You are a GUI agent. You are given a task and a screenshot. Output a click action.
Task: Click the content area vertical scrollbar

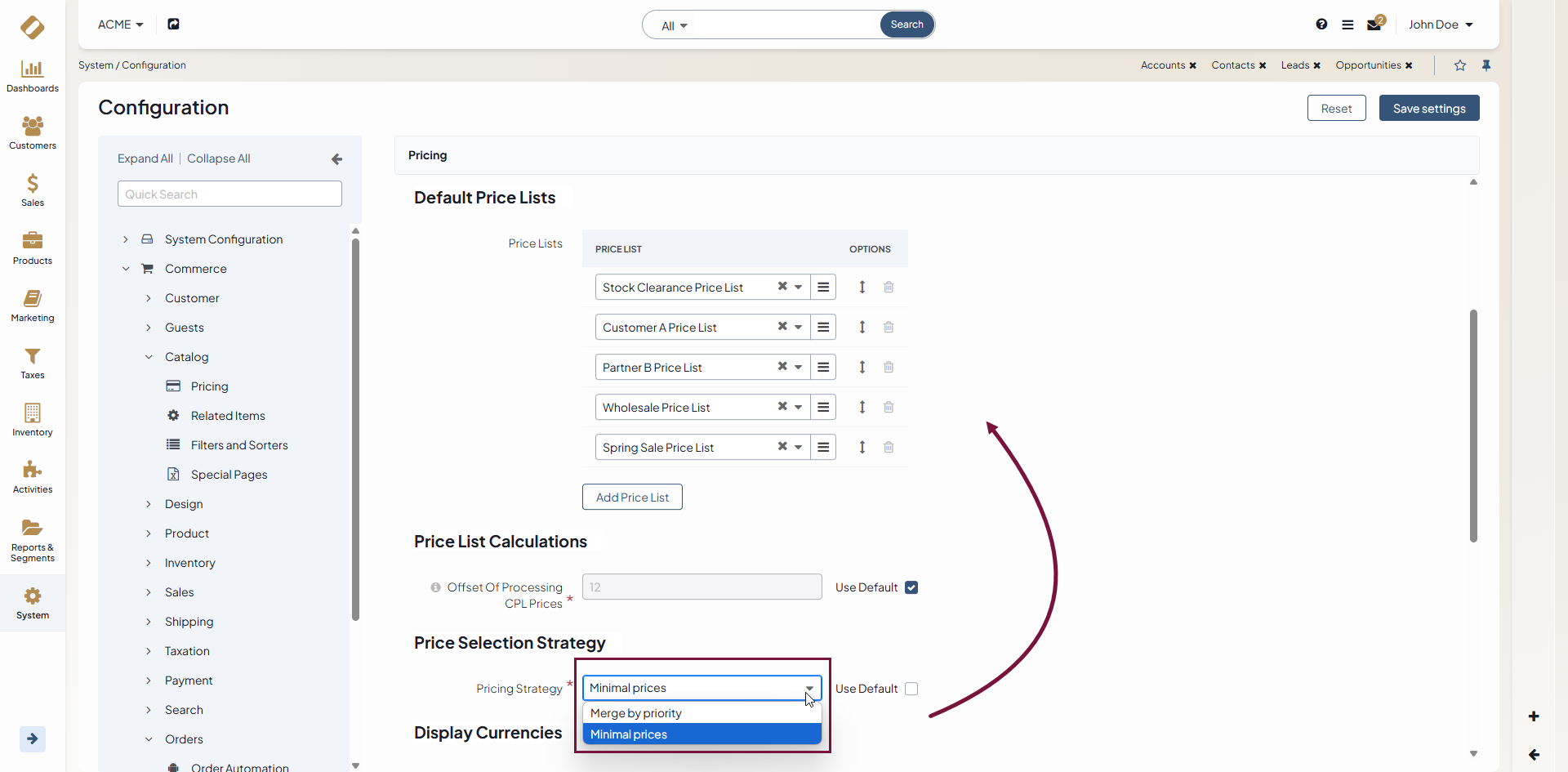pyautogui.click(x=1473, y=426)
